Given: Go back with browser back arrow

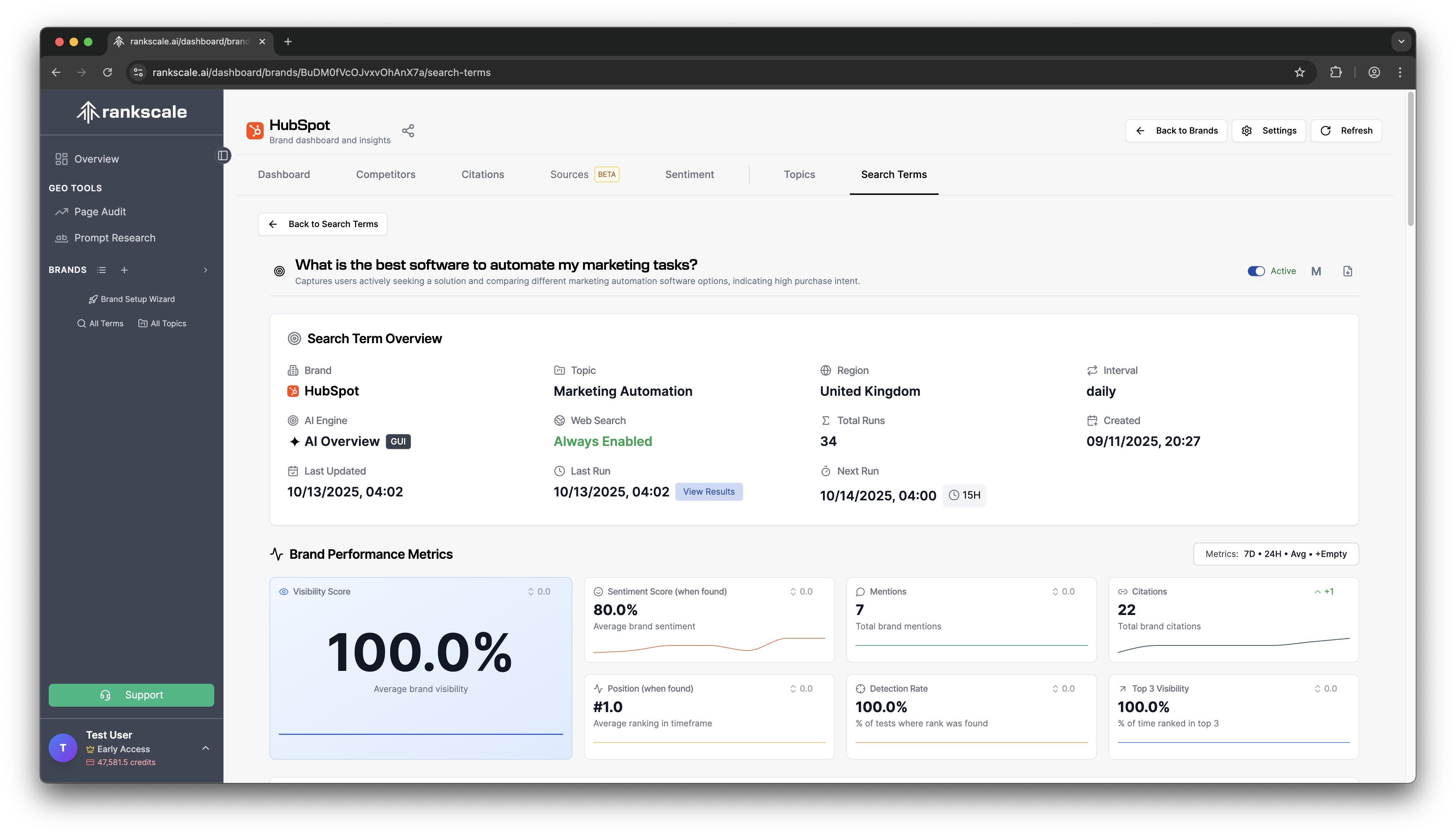Looking at the screenshot, I should (56, 72).
